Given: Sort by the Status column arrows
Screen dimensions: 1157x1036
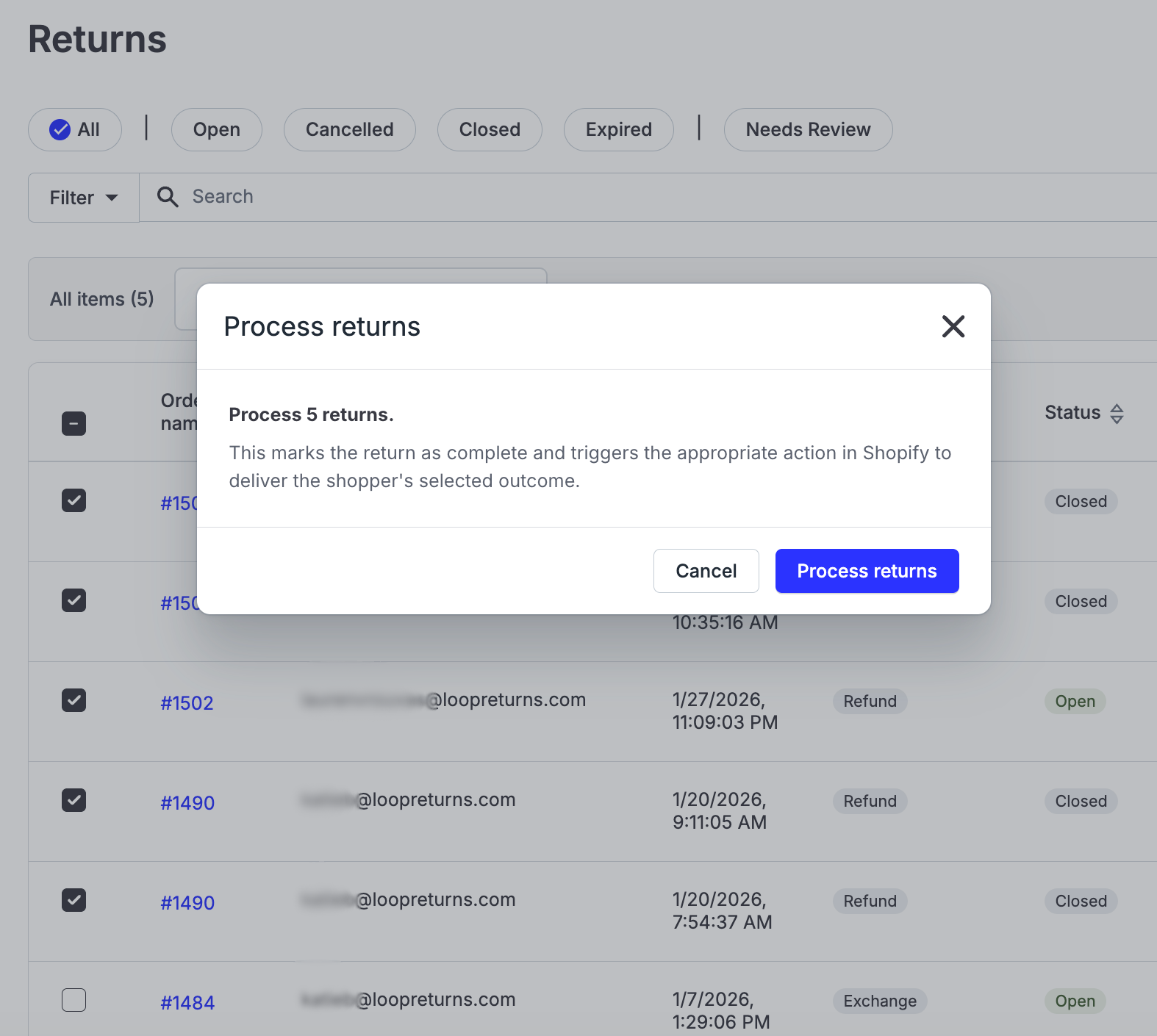Looking at the screenshot, I should click(x=1117, y=414).
